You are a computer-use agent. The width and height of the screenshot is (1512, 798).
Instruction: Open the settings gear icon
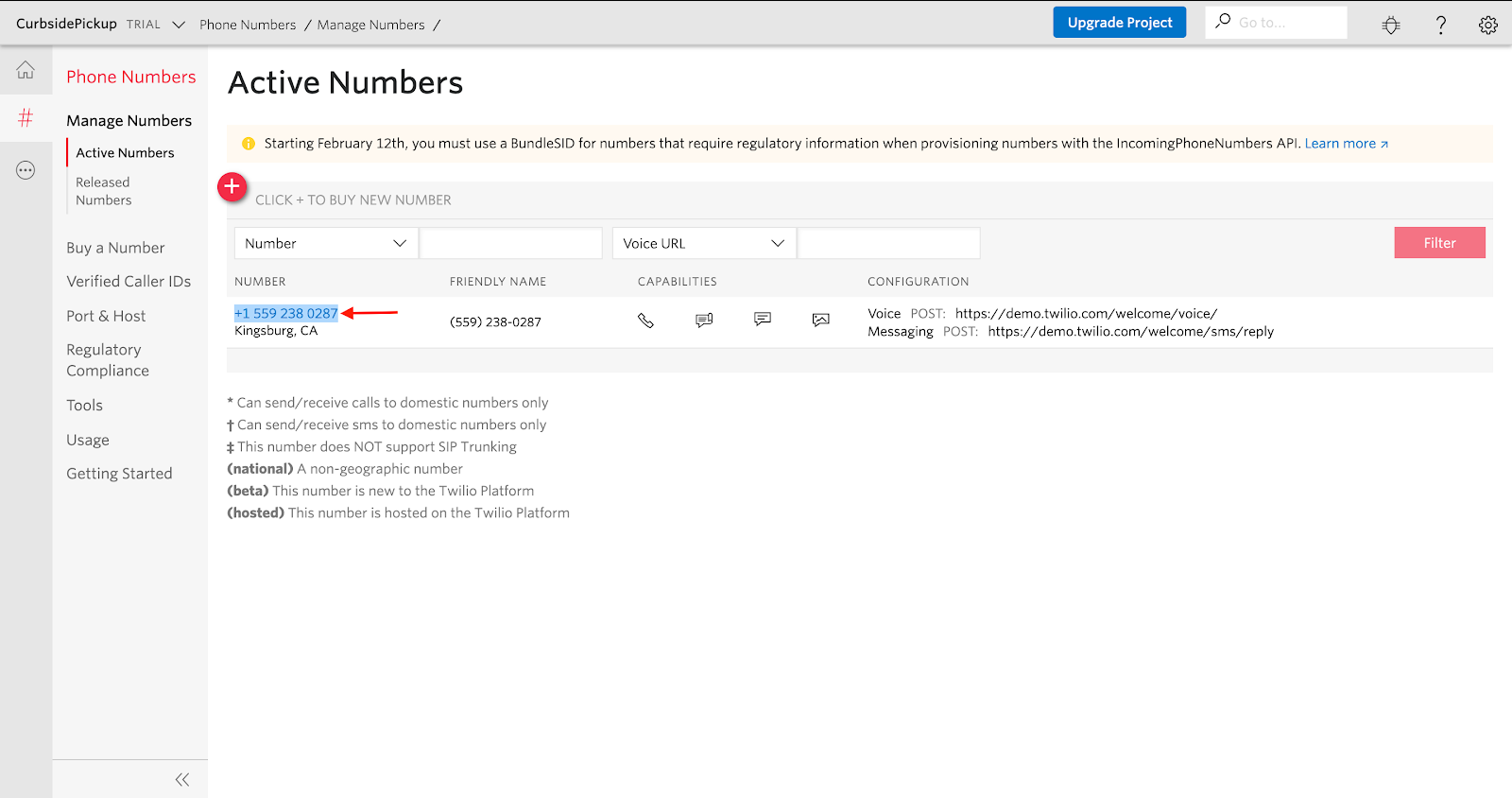tap(1488, 26)
